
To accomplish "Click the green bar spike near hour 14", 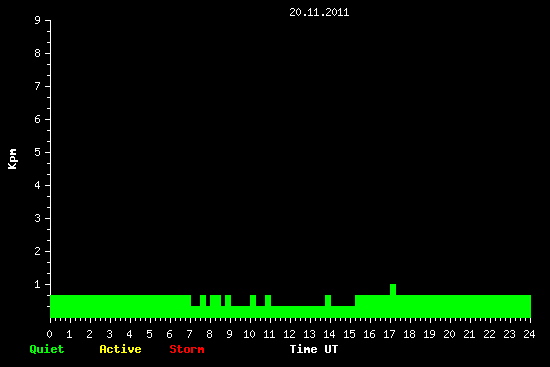I will (x=328, y=301).
